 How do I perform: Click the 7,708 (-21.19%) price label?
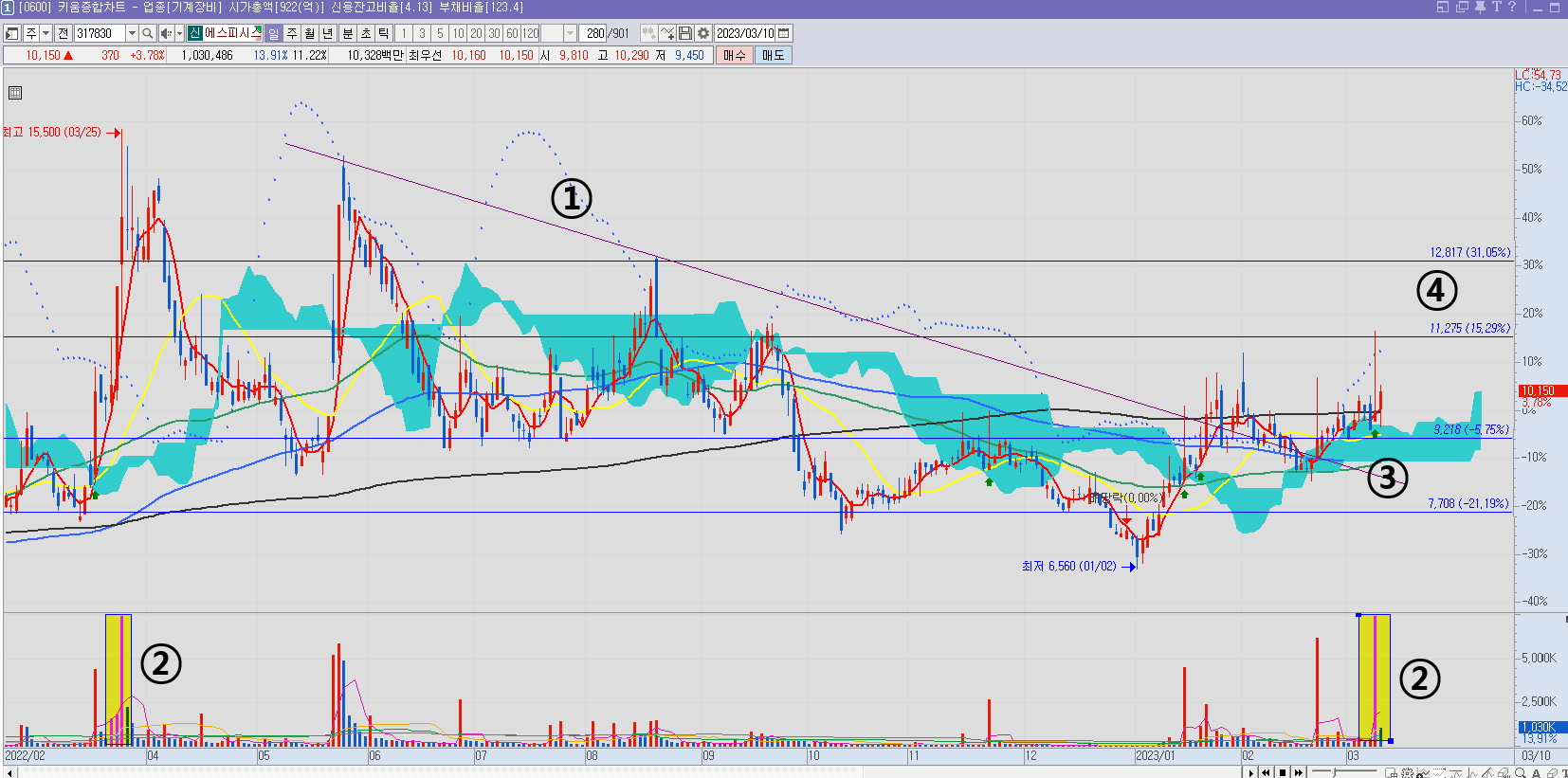point(1468,503)
